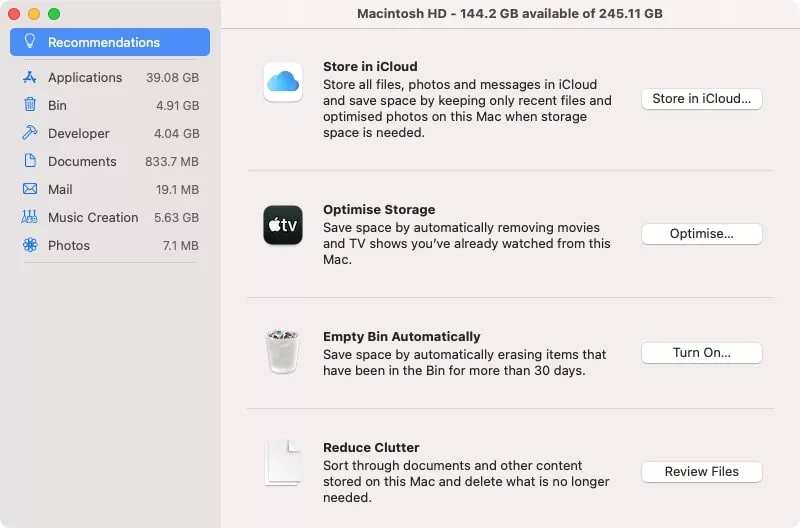800x528 pixels.
Task: Open Review Files for clutter
Action: coord(701,472)
